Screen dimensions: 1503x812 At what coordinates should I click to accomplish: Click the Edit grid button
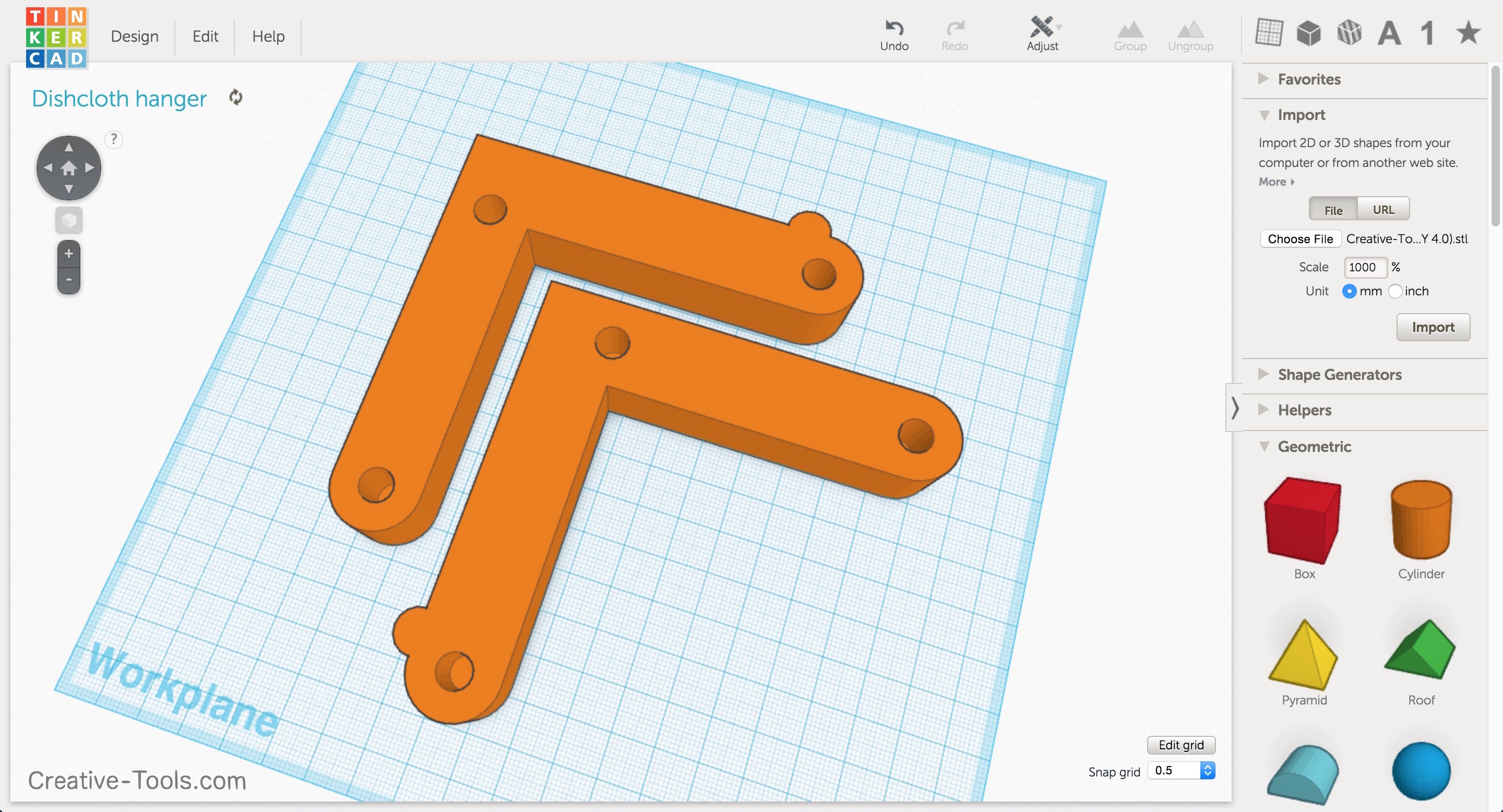(x=1181, y=745)
